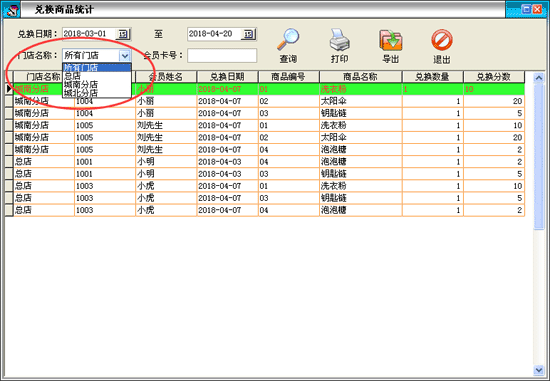Click the 兑换分数 column header
This screenshot has width=550, height=381.
(x=494, y=77)
